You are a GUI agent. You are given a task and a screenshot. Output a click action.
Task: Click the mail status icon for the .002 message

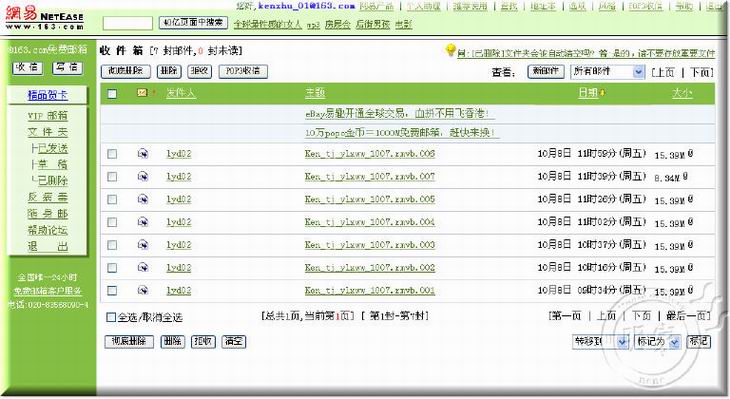coord(143,268)
